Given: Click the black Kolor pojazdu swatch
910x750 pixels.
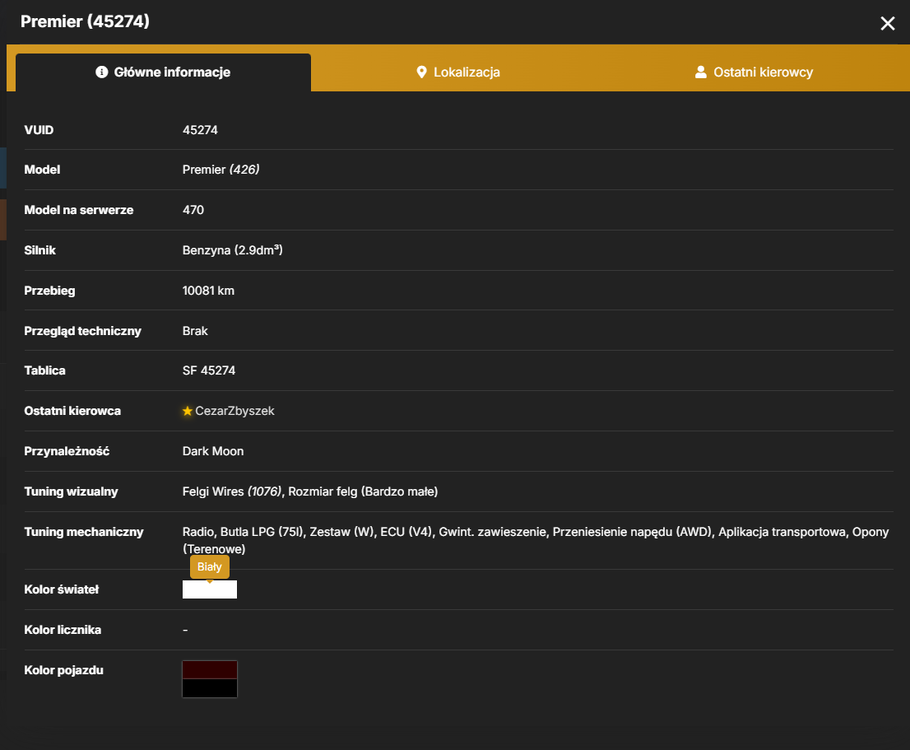Looking at the screenshot, I should pyautogui.click(x=210, y=688).
